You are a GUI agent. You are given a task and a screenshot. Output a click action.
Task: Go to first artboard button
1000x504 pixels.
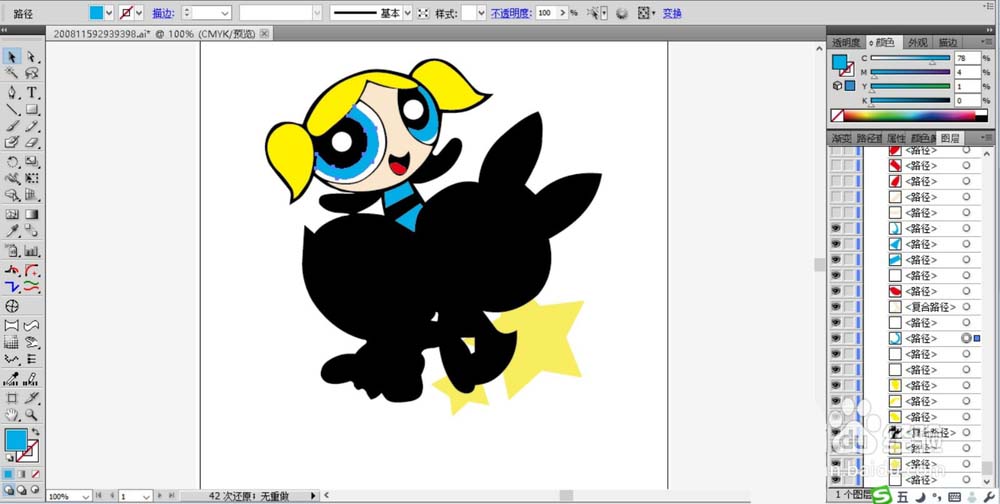[x=99, y=496]
